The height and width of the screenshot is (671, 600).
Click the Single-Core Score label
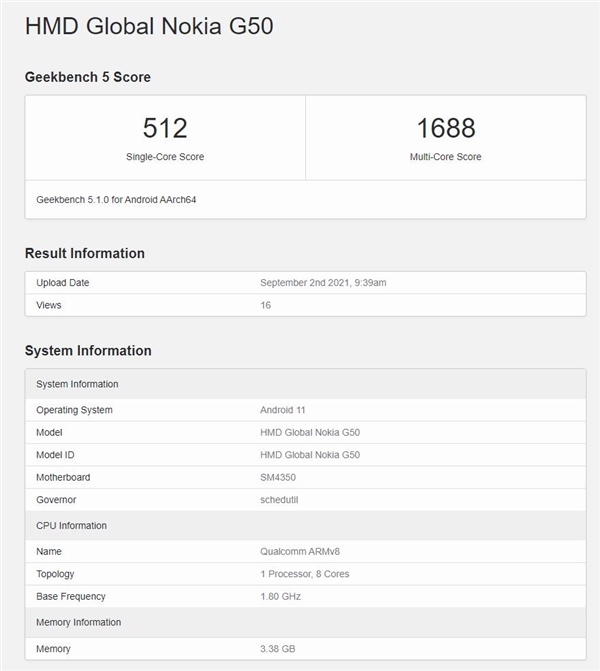pyautogui.click(x=165, y=157)
